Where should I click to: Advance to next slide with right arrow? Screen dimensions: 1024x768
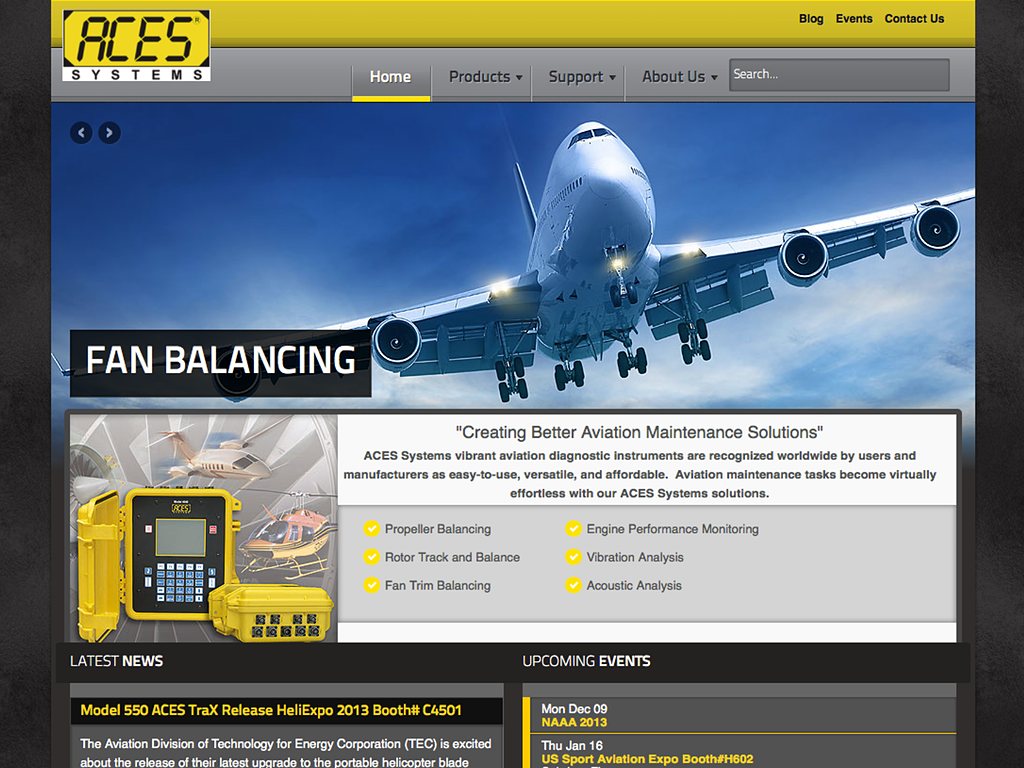point(109,133)
